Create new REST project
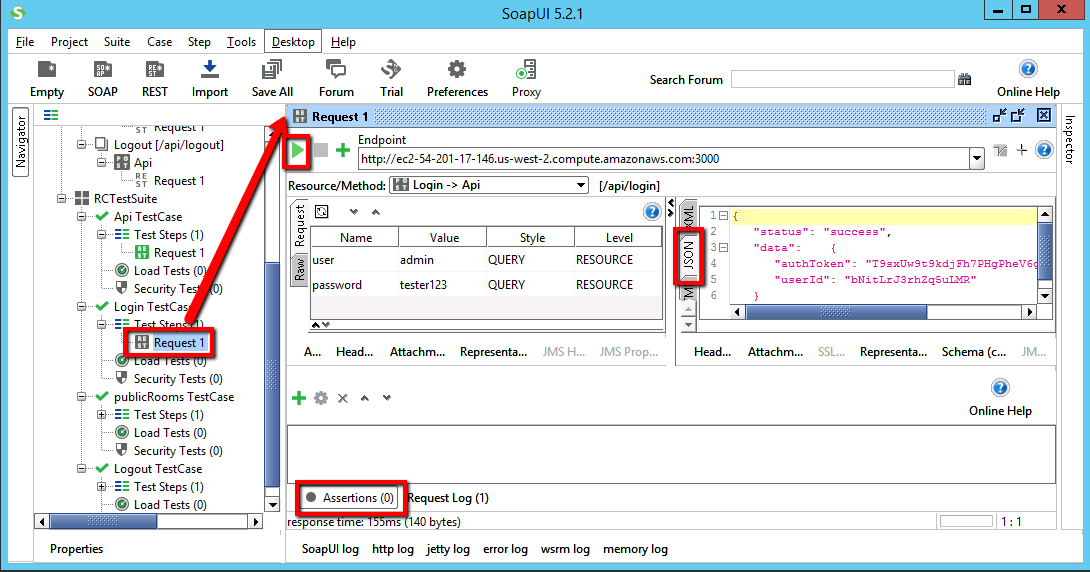The height and width of the screenshot is (572, 1090). tap(154, 79)
